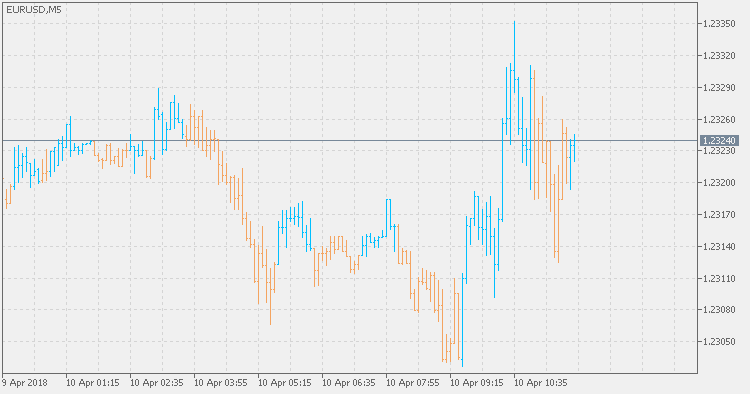Click the 10 Apr 06:35 time label
This screenshot has width=750, height=394.
(349, 383)
